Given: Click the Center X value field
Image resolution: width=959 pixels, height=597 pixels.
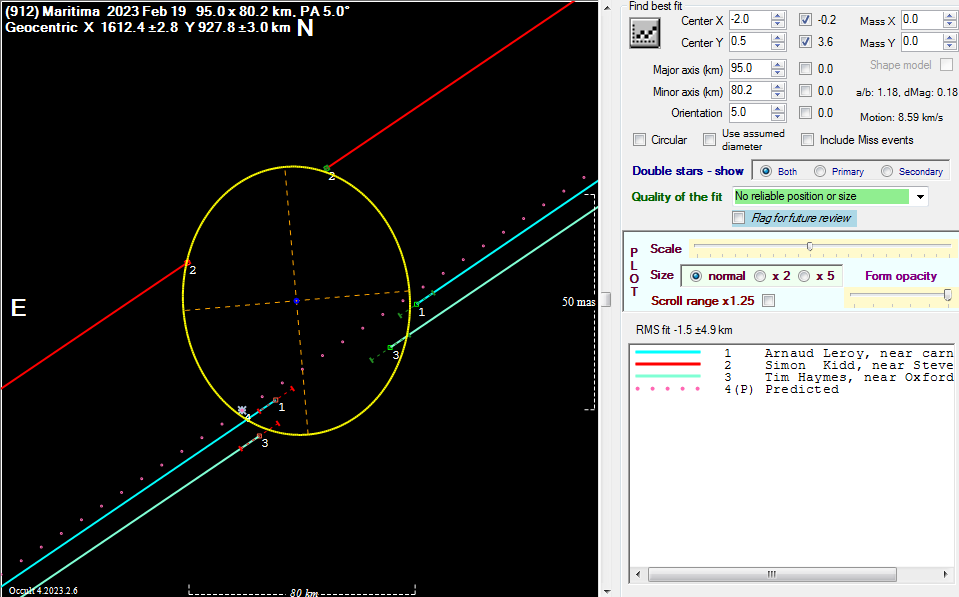Looking at the screenshot, I should (x=747, y=20).
